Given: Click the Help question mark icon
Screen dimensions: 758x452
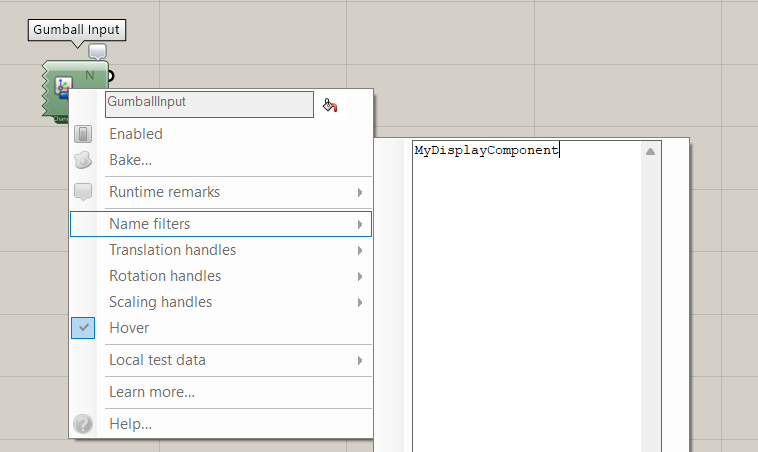Looking at the screenshot, I should point(84,424).
